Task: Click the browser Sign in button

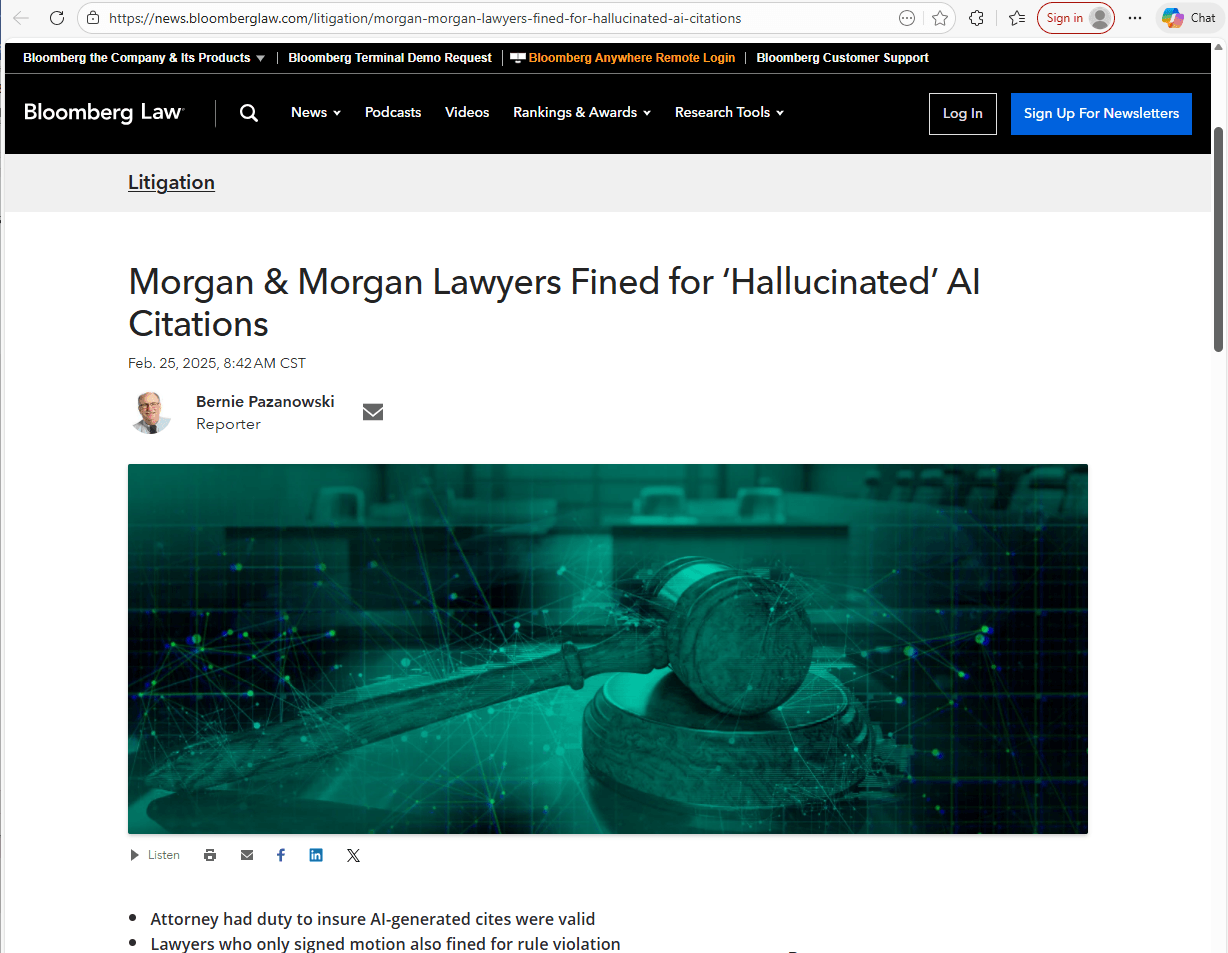Action: click(x=1076, y=18)
